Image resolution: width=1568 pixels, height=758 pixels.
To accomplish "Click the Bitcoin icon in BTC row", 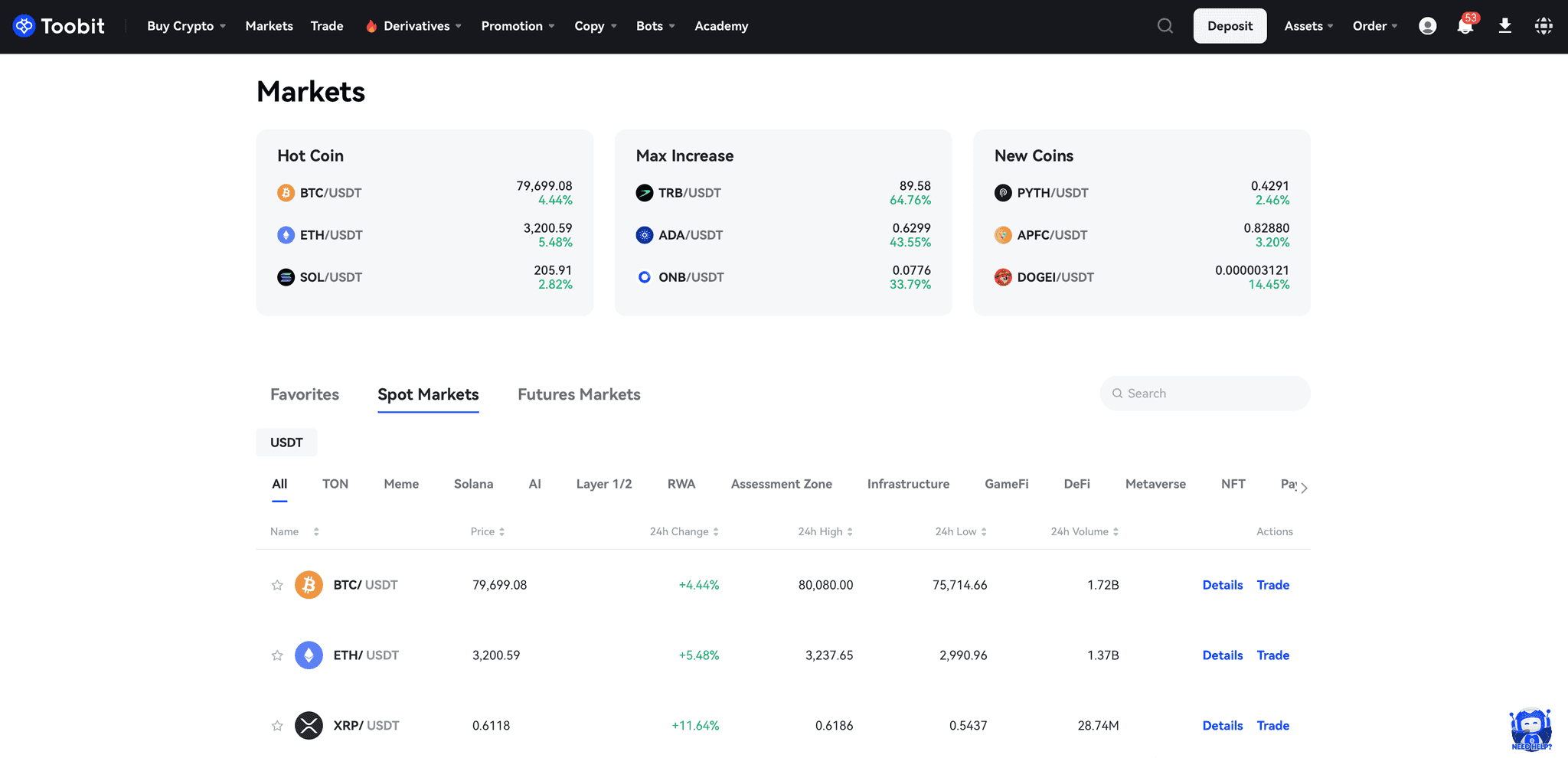I will tap(309, 585).
